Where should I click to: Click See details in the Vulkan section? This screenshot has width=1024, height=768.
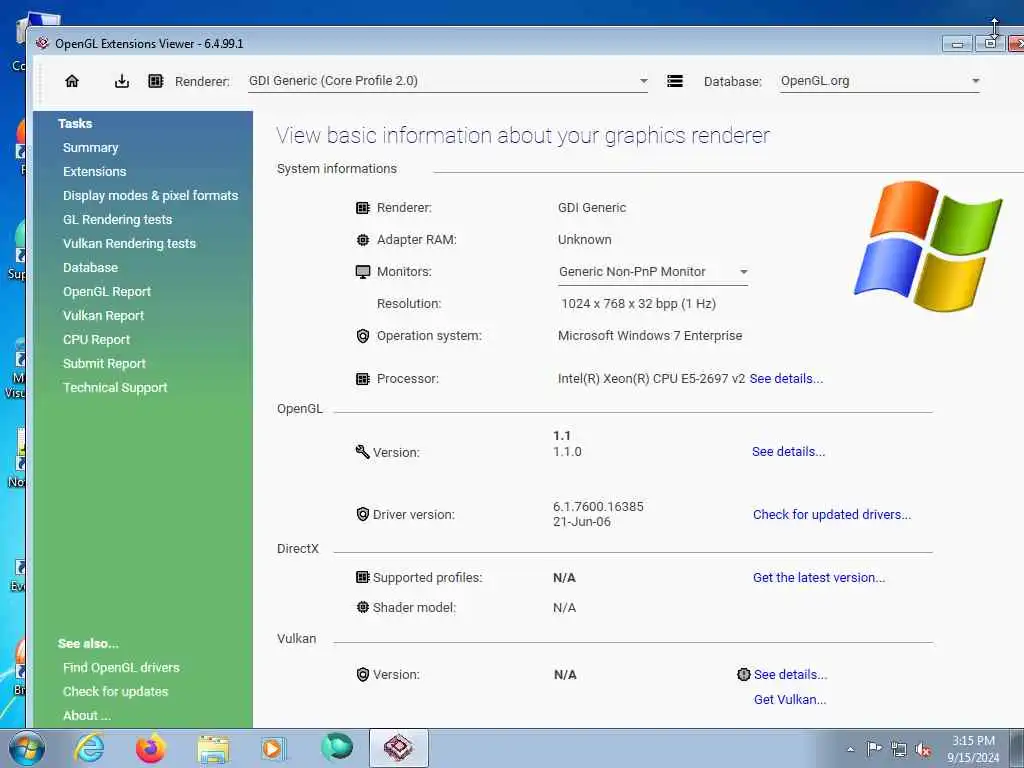[791, 675]
